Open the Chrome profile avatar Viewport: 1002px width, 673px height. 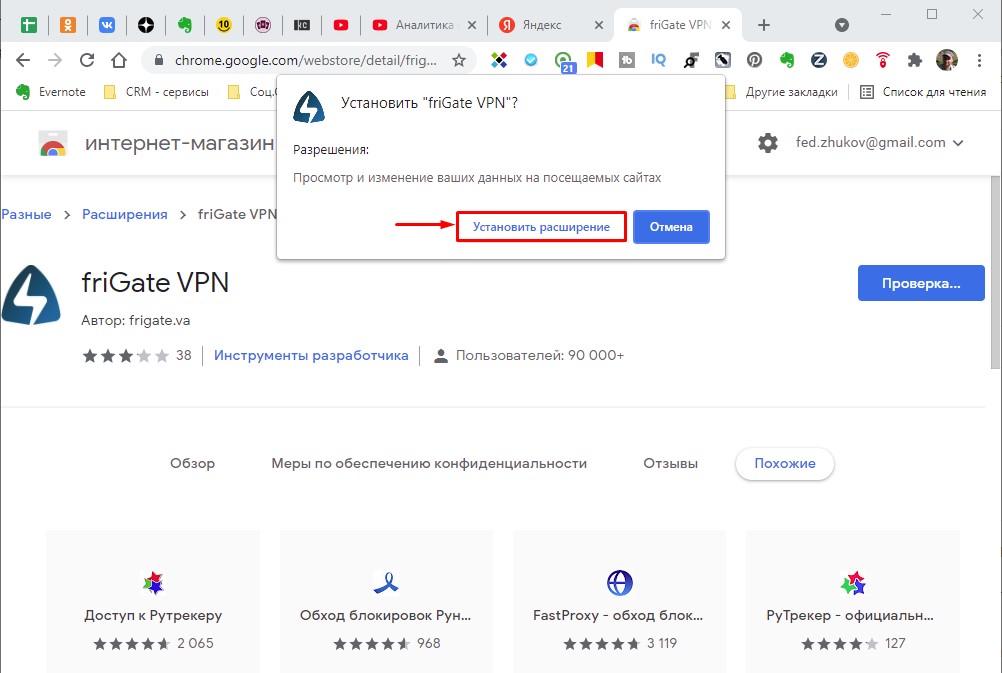pyautogui.click(x=946, y=60)
